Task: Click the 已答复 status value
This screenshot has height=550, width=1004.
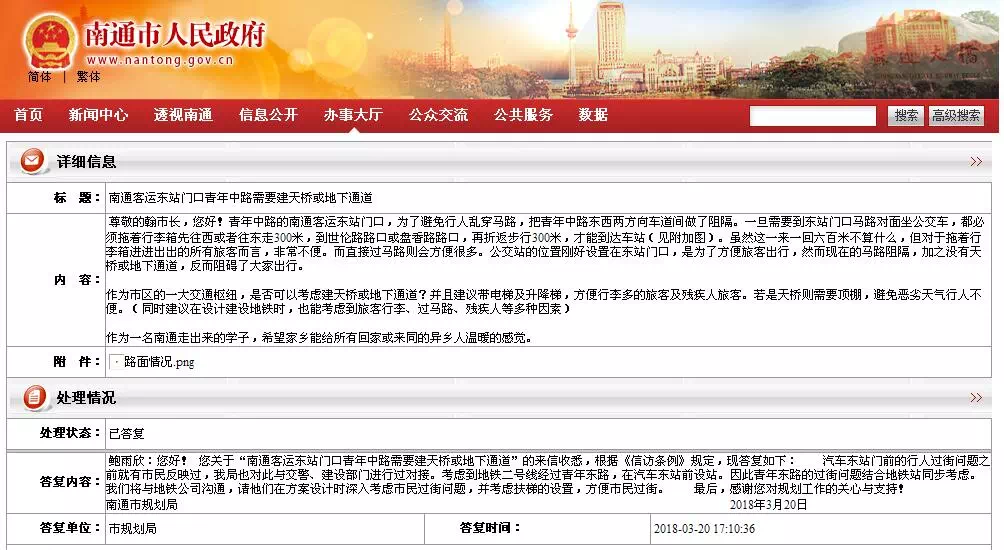Action: 127,434
